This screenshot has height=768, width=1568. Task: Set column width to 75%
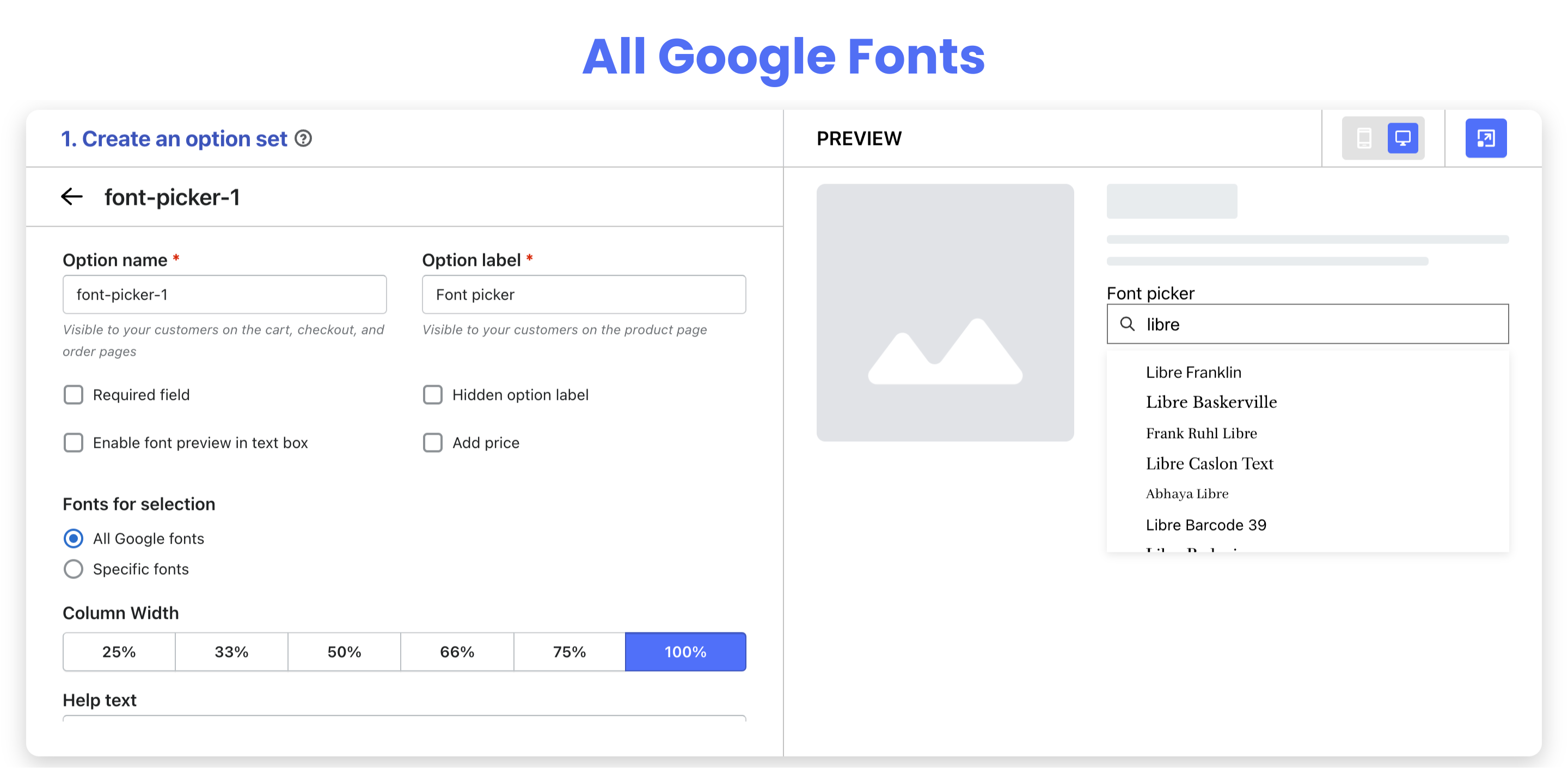tap(569, 651)
